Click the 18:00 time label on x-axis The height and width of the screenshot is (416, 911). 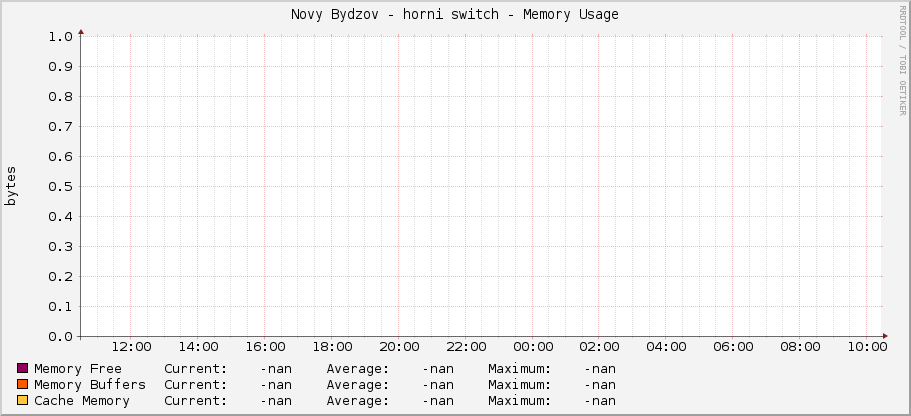point(332,347)
